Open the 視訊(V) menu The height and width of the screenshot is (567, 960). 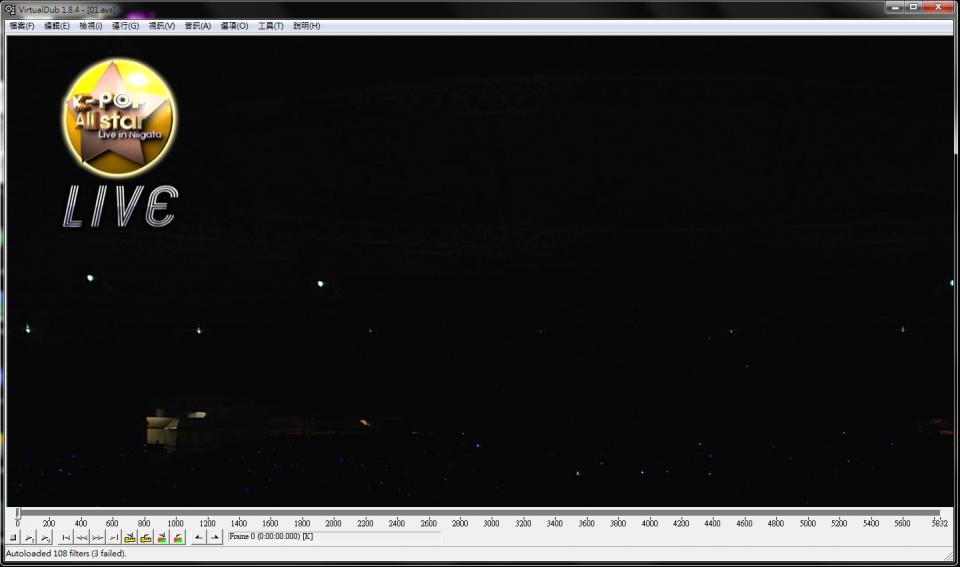(x=162, y=26)
